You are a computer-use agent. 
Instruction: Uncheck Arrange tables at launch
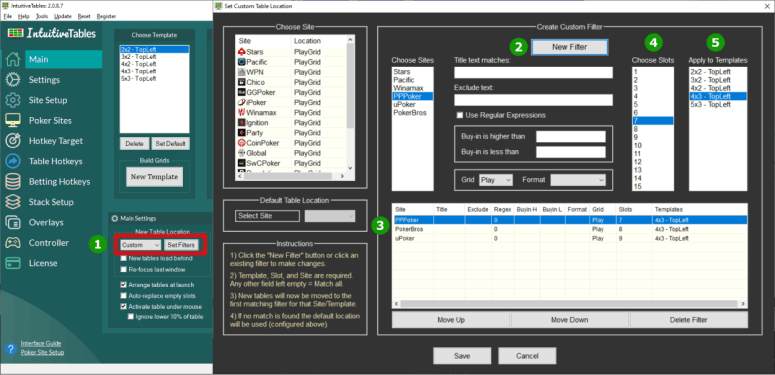(124, 285)
